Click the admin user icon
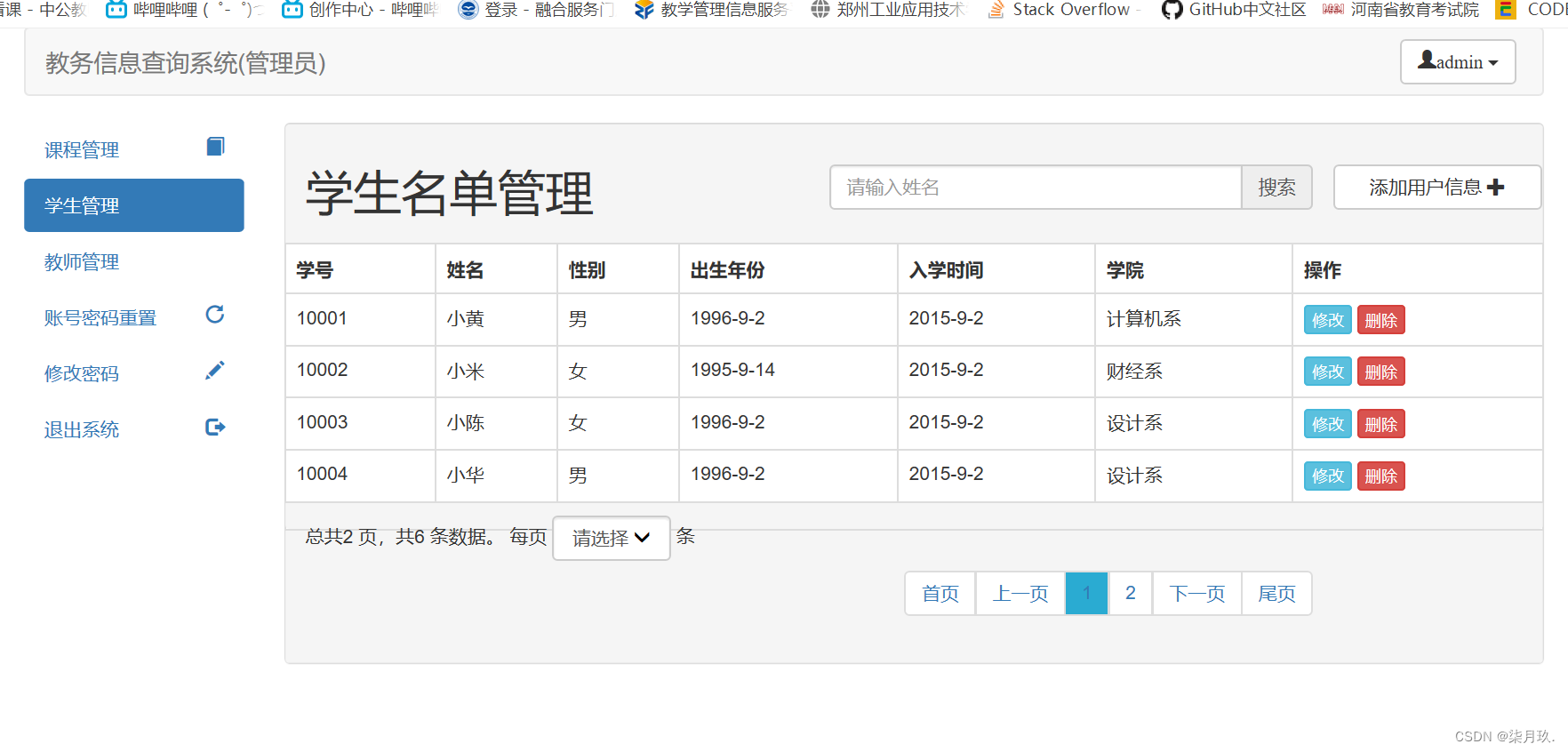 [1427, 60]
